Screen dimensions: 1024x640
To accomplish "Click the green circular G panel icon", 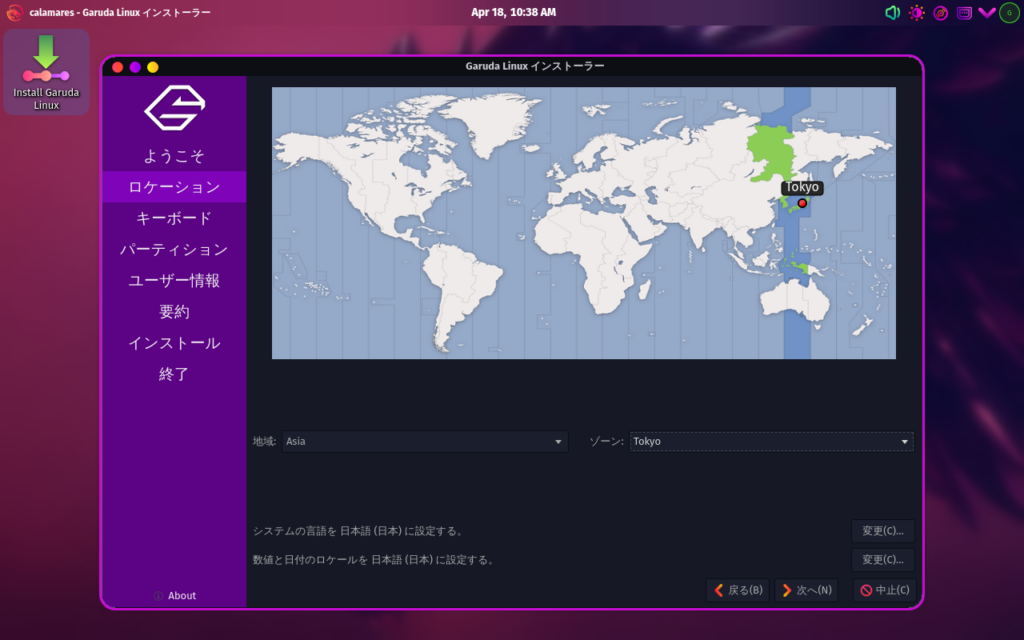I will pyautogui.click(x=1009, y=13).
